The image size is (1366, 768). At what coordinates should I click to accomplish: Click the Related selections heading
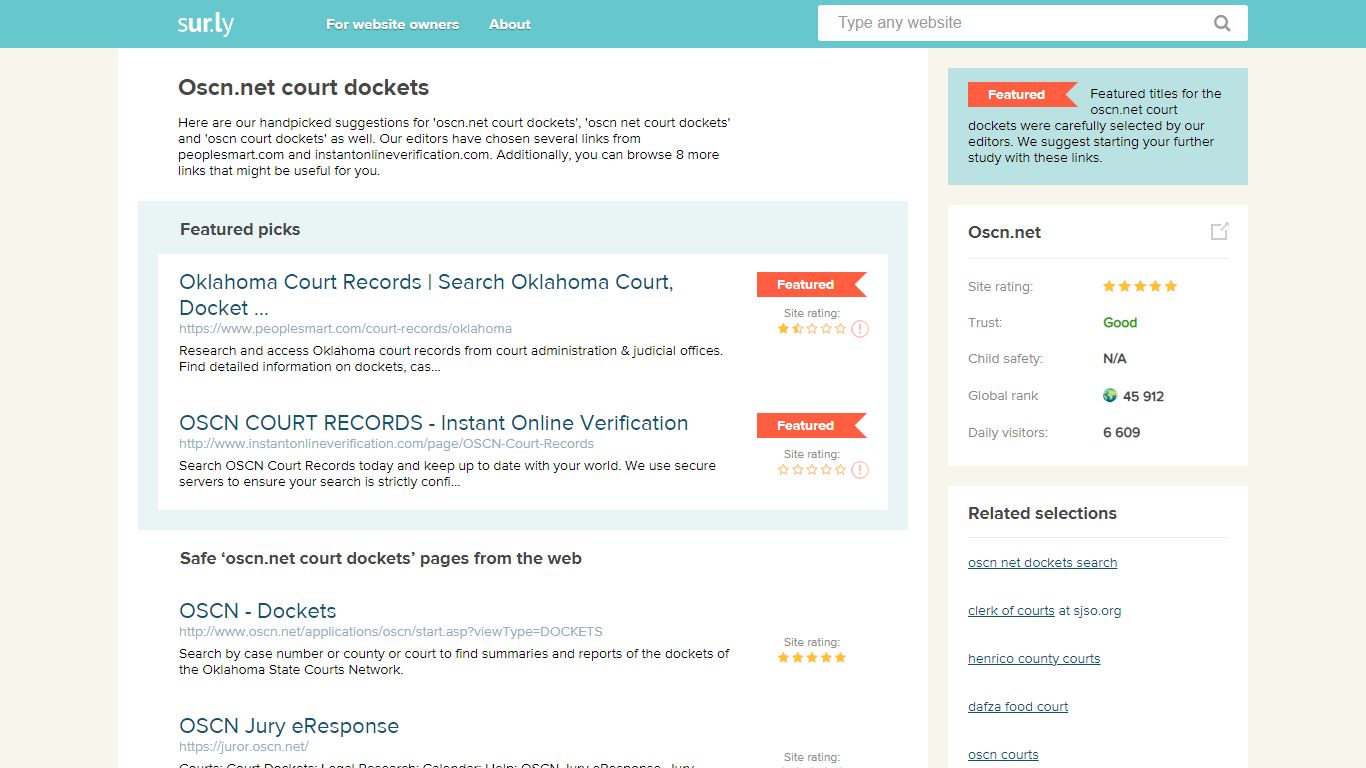(1042, 514)
